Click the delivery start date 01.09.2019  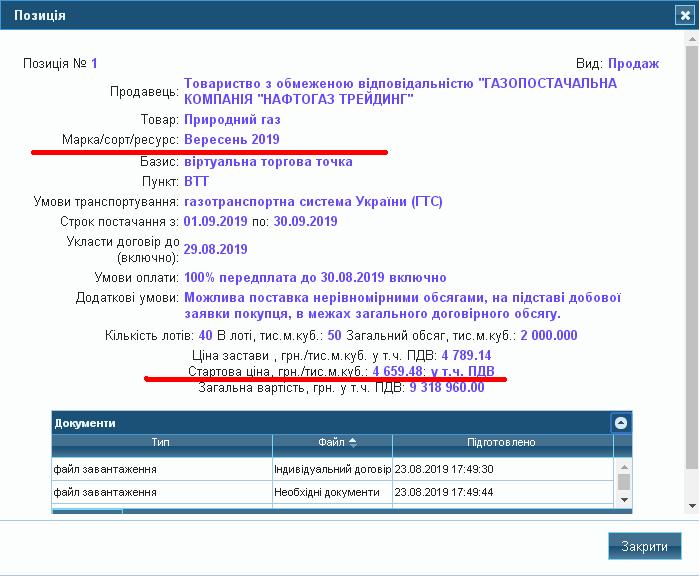215,221
